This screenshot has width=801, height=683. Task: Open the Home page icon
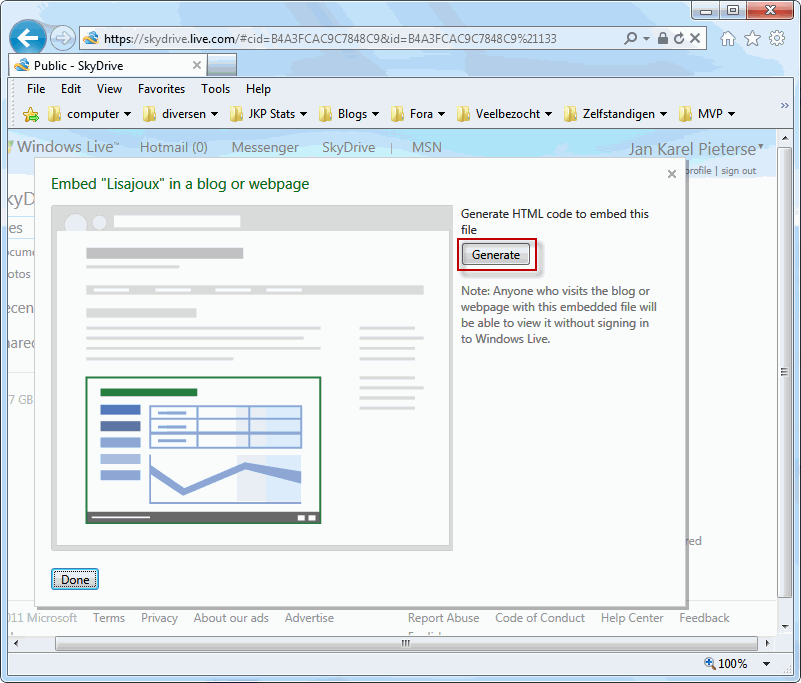pyautogui.click(x=728, y=38)
